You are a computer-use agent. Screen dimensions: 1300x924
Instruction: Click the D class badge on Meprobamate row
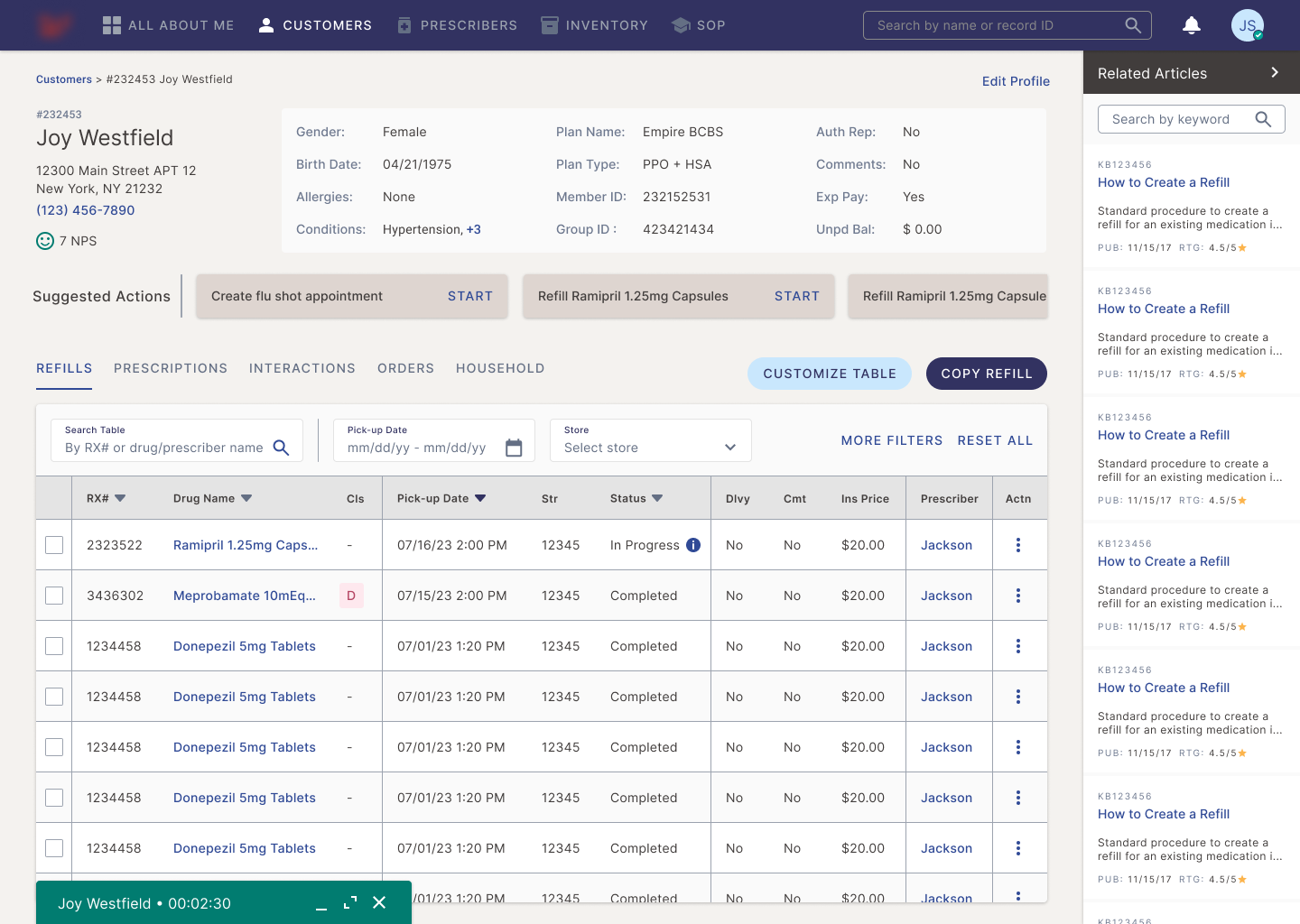point(351,596)
